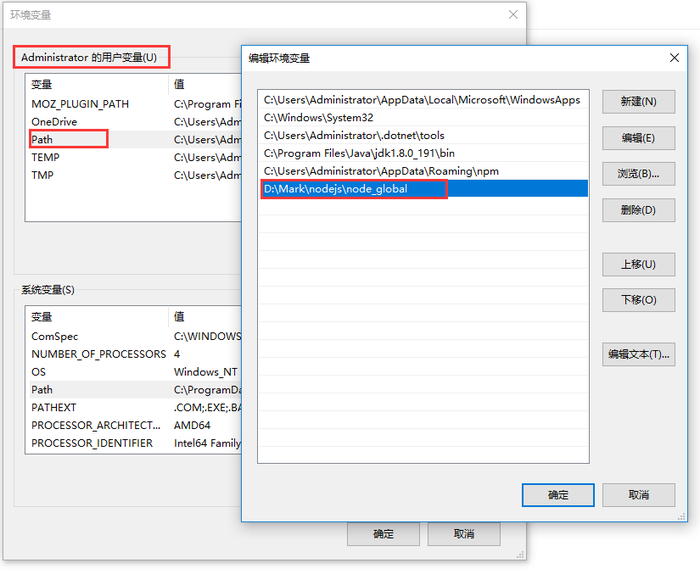Viewport: 700px width, 574px height.
Task: Move entry down with 下移(O)
Action: tap(638, 300)
